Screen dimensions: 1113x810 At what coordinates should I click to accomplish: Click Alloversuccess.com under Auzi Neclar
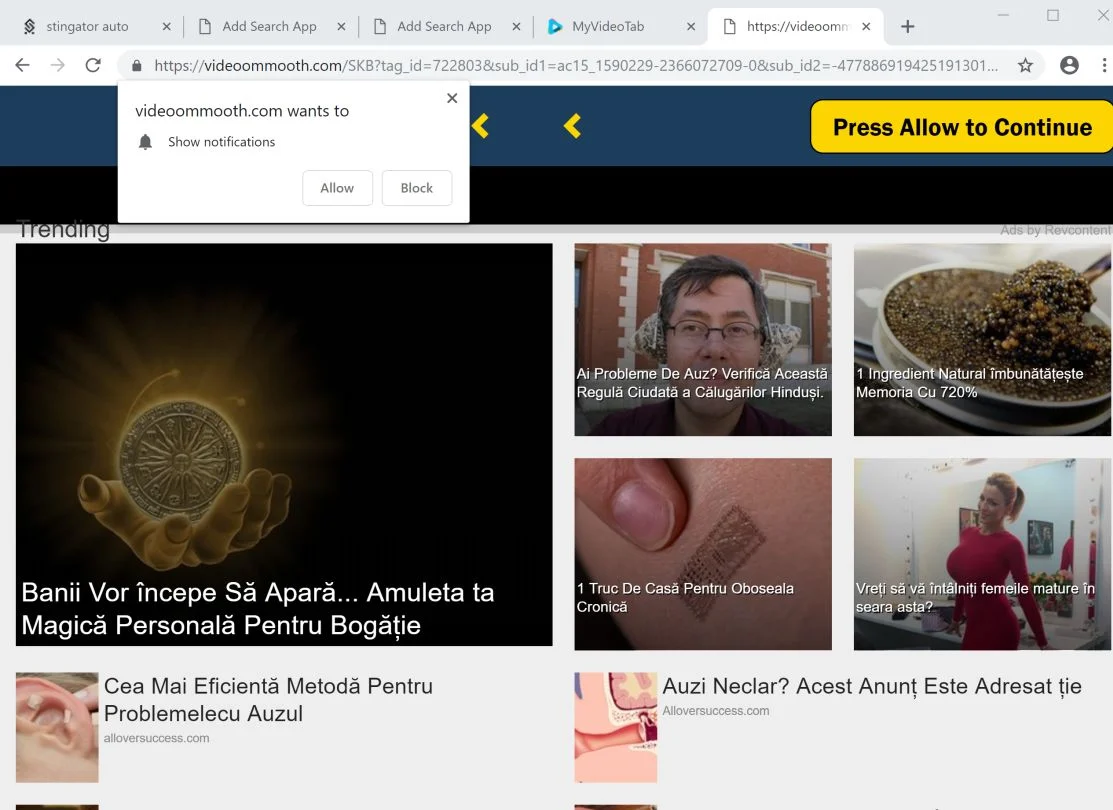[x=716, y=711]
